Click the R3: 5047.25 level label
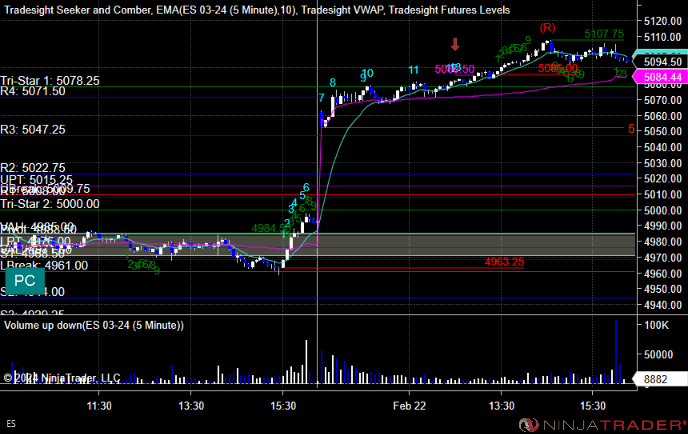This screenshot has height=434, width=688. point(33,129)
